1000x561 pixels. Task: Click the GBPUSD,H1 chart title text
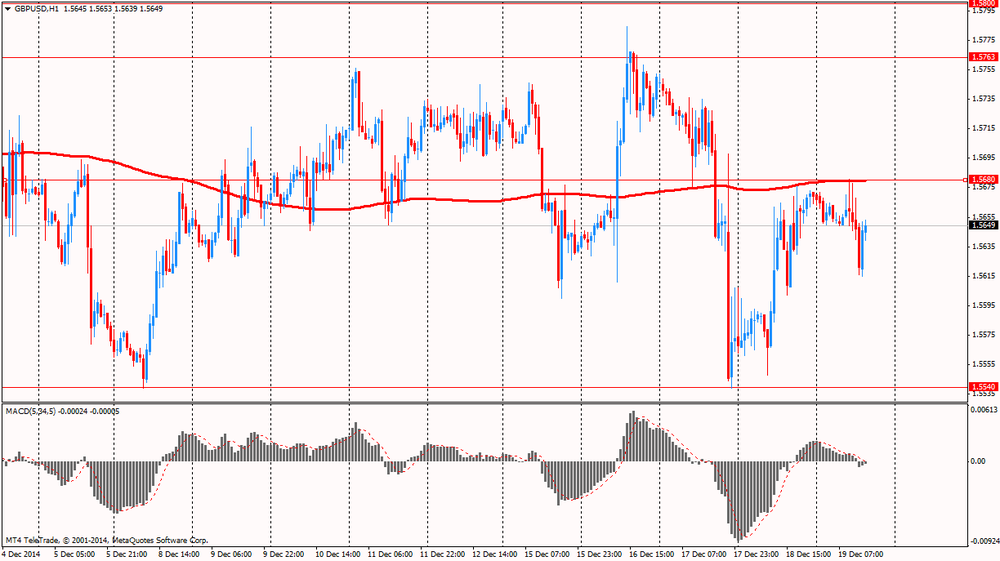tap(39, 8)
